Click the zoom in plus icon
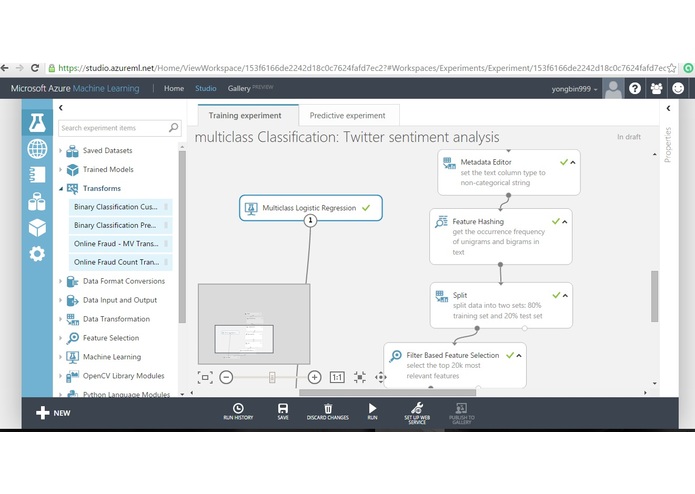The image size is (695, 494). (314, 377)
